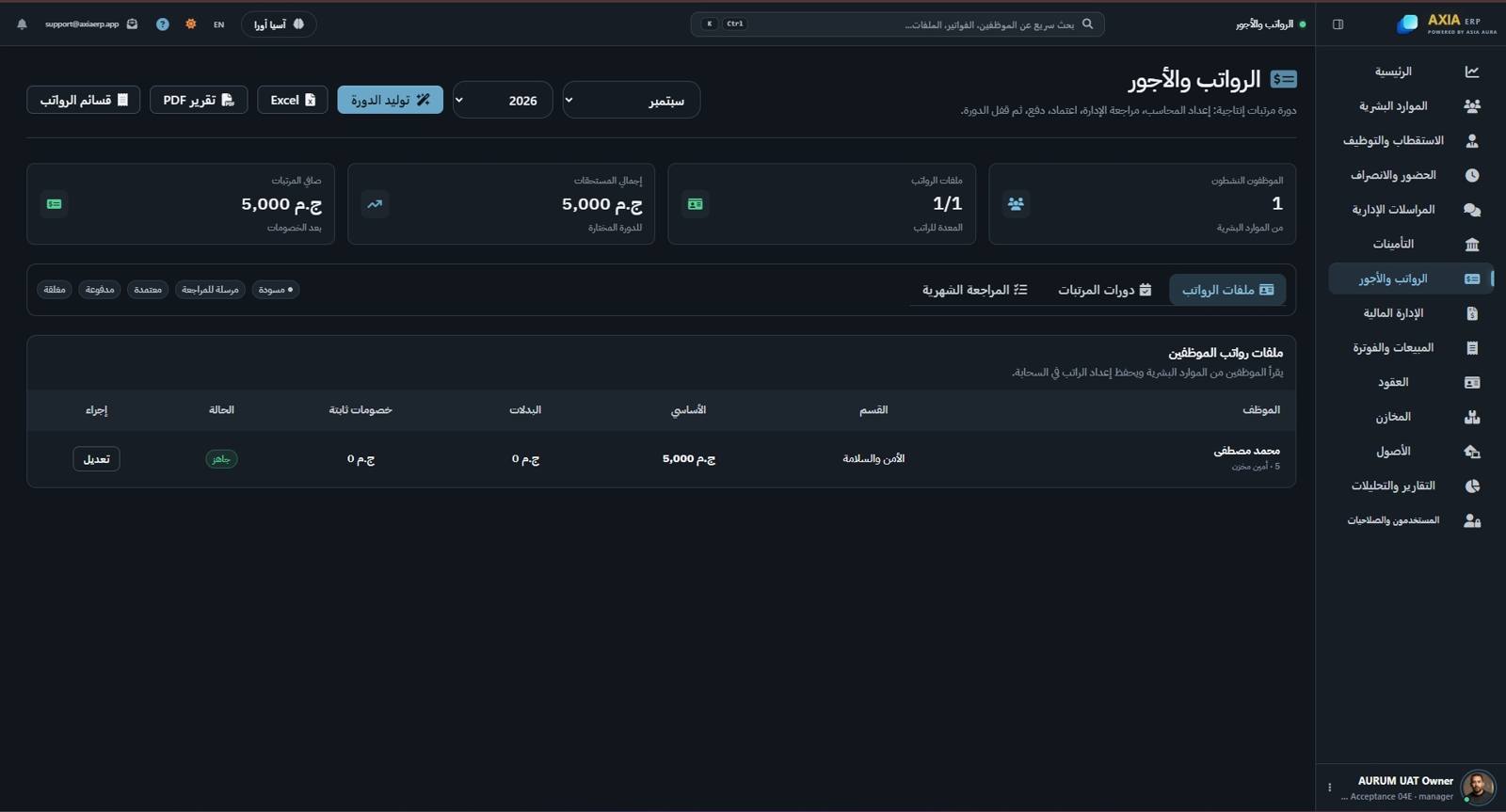Click the AURUM UAT Owner avatar

click(x=1478, y=788)
